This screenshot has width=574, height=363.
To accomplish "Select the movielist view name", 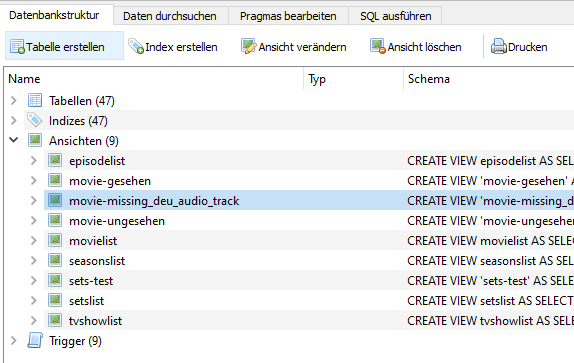I will 93,241.
